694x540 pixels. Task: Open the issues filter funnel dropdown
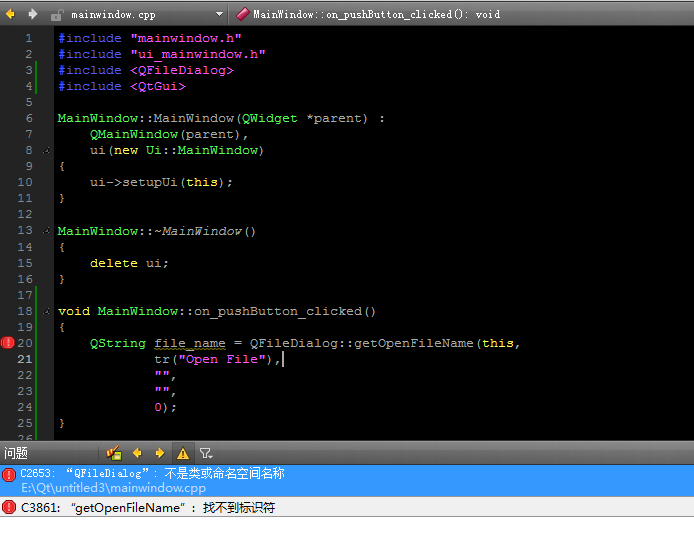(x=206, y=453)
